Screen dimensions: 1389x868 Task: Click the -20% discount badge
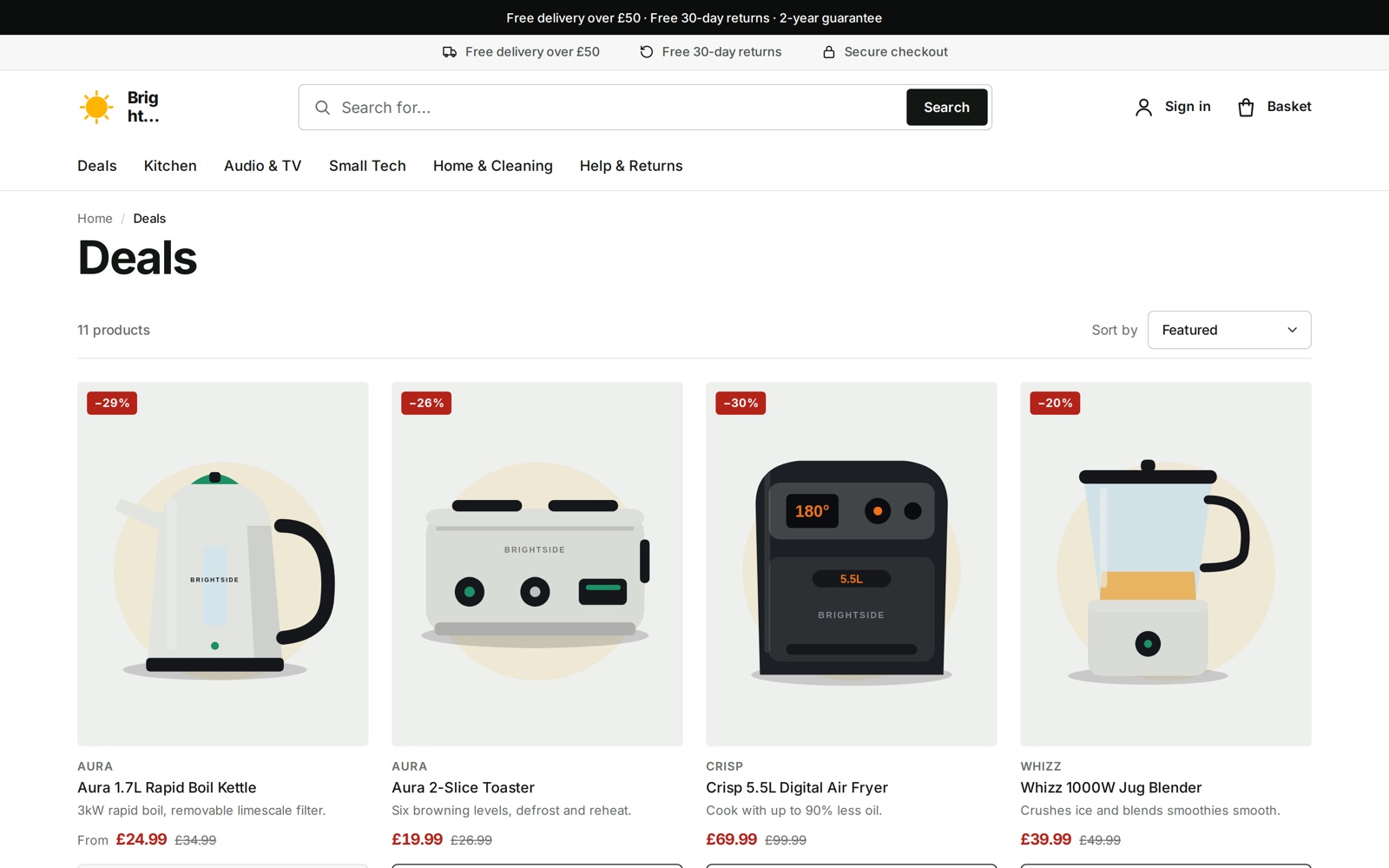click(x=1055, y=403)
